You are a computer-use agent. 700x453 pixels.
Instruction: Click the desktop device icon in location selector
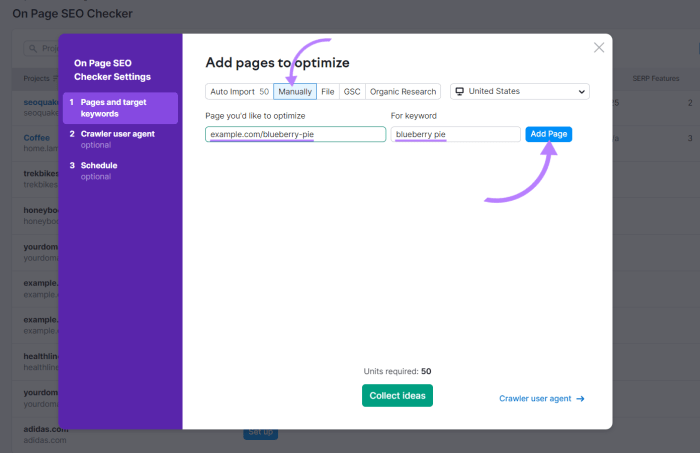click(x=459, y=91)
